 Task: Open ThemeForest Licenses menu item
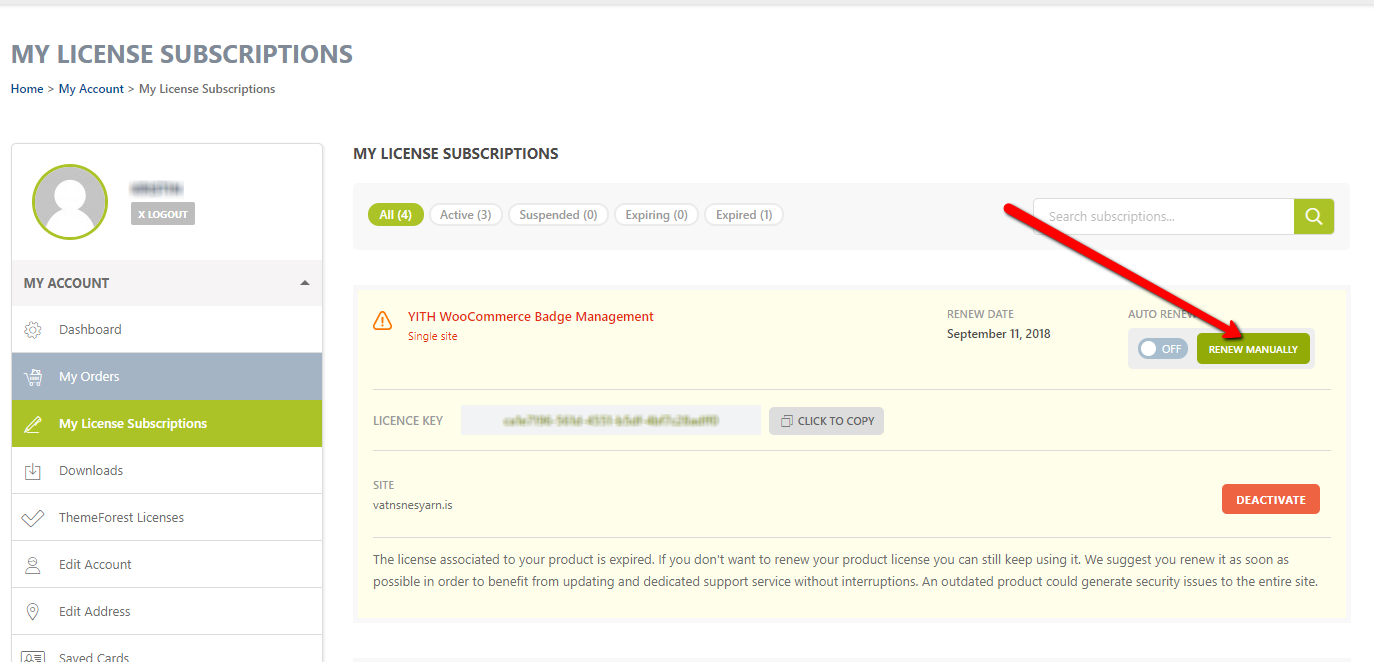167,517
